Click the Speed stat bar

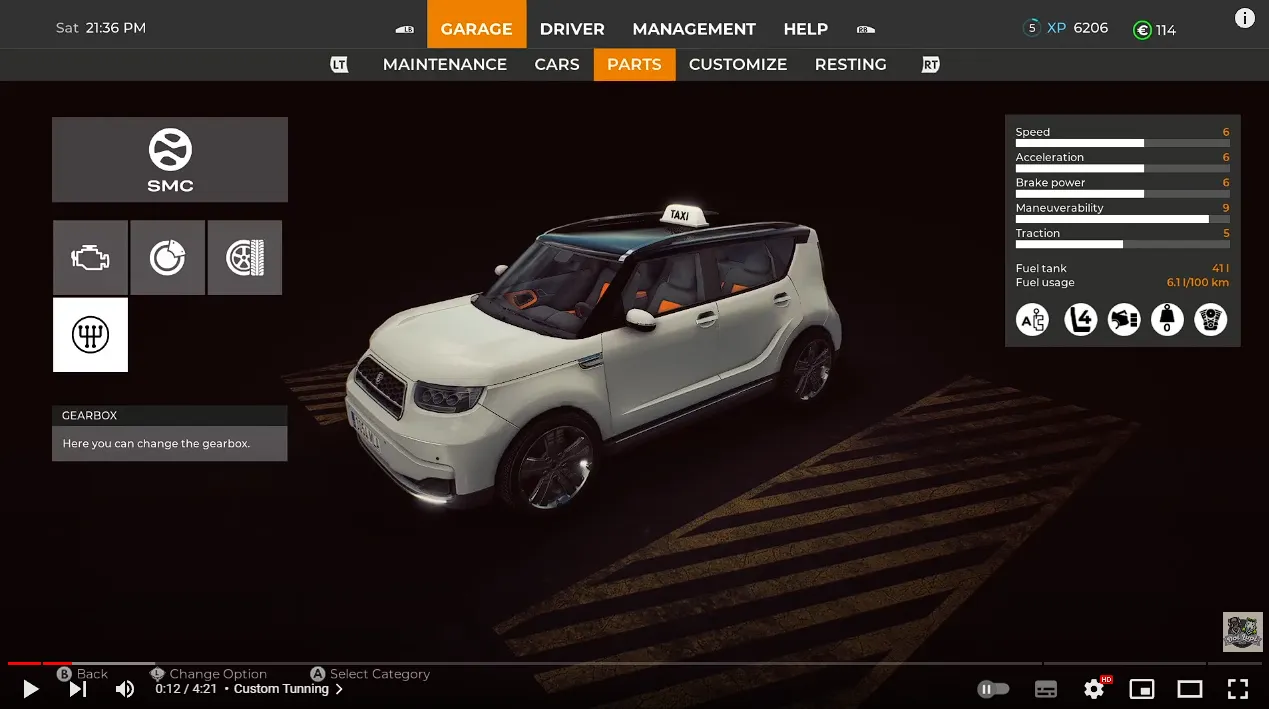pos(1122,143)
